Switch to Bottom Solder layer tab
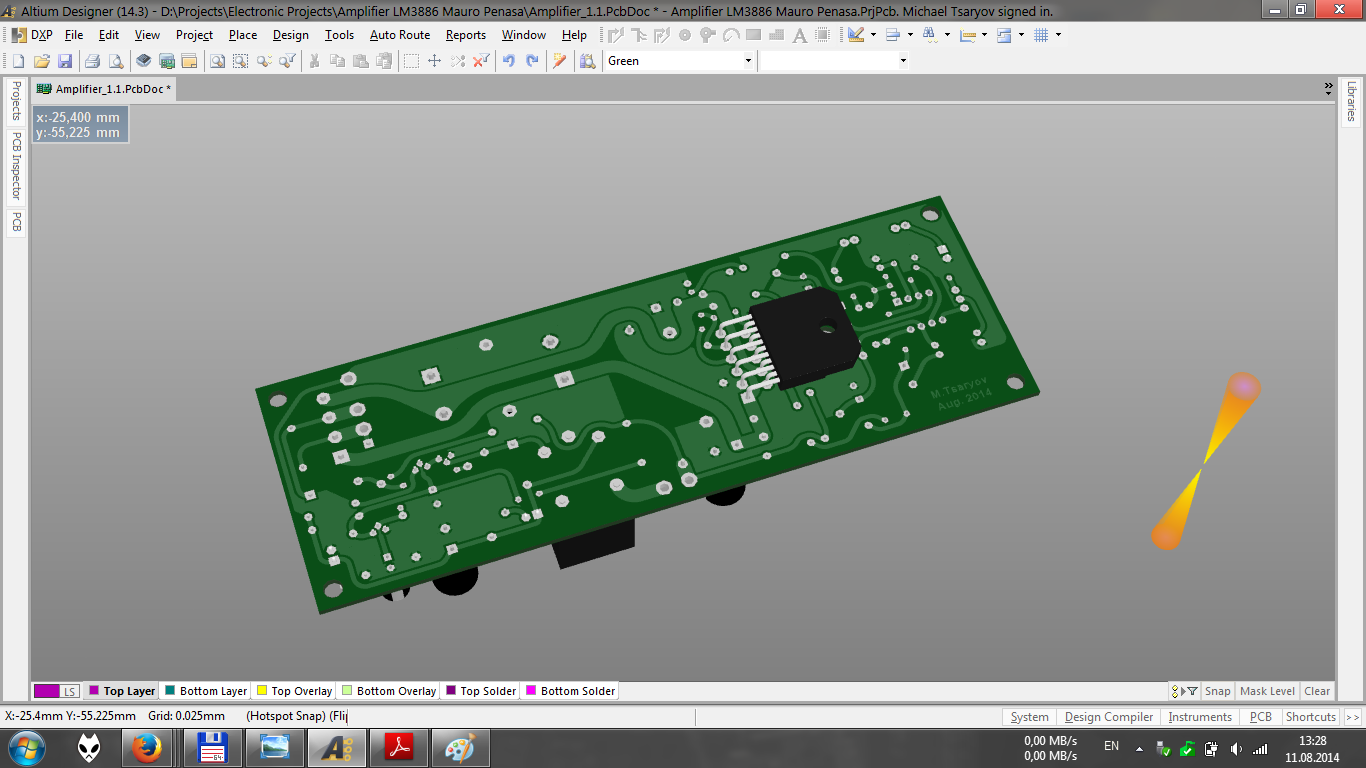Viewport: 1366px width, 768px height. pyautogui.click(x=571, y=691)
